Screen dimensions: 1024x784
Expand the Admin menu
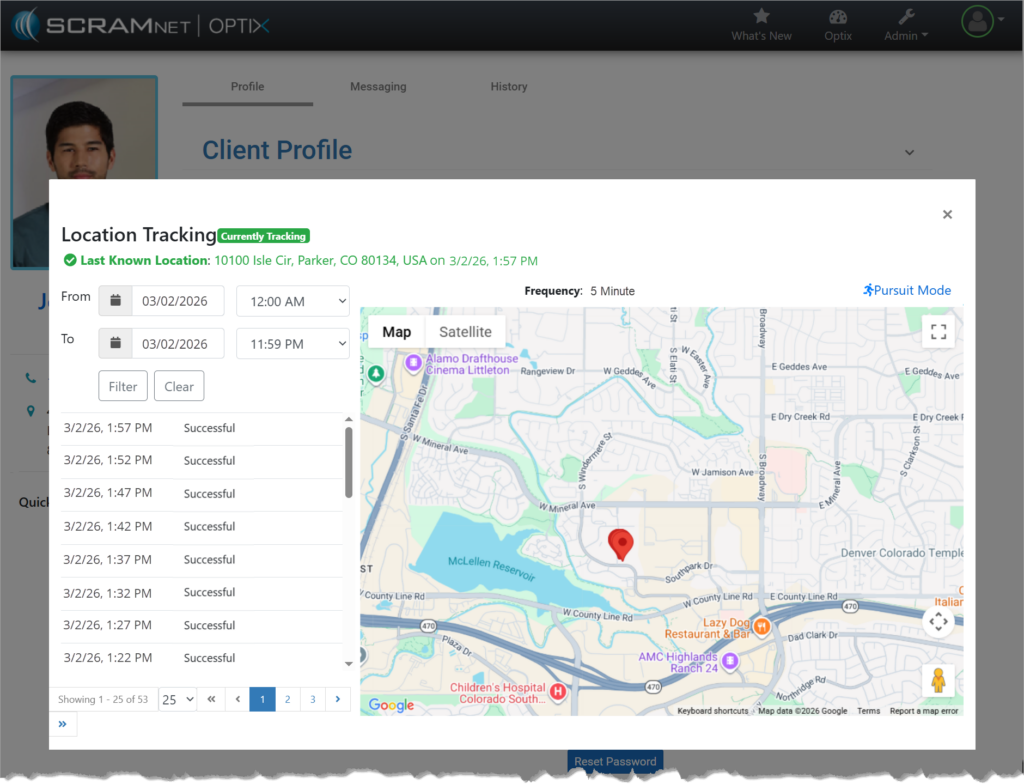[x=905, y=25]
